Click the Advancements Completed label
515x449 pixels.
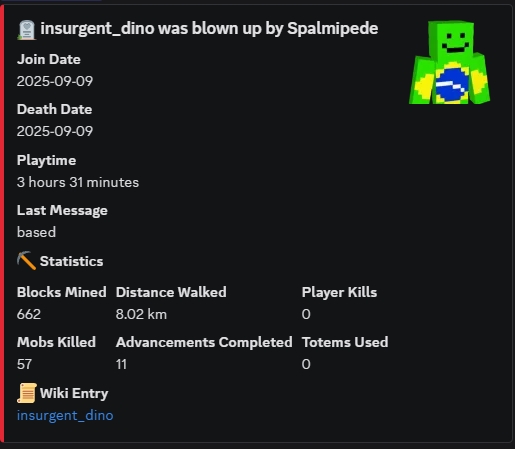coord(204,342)
